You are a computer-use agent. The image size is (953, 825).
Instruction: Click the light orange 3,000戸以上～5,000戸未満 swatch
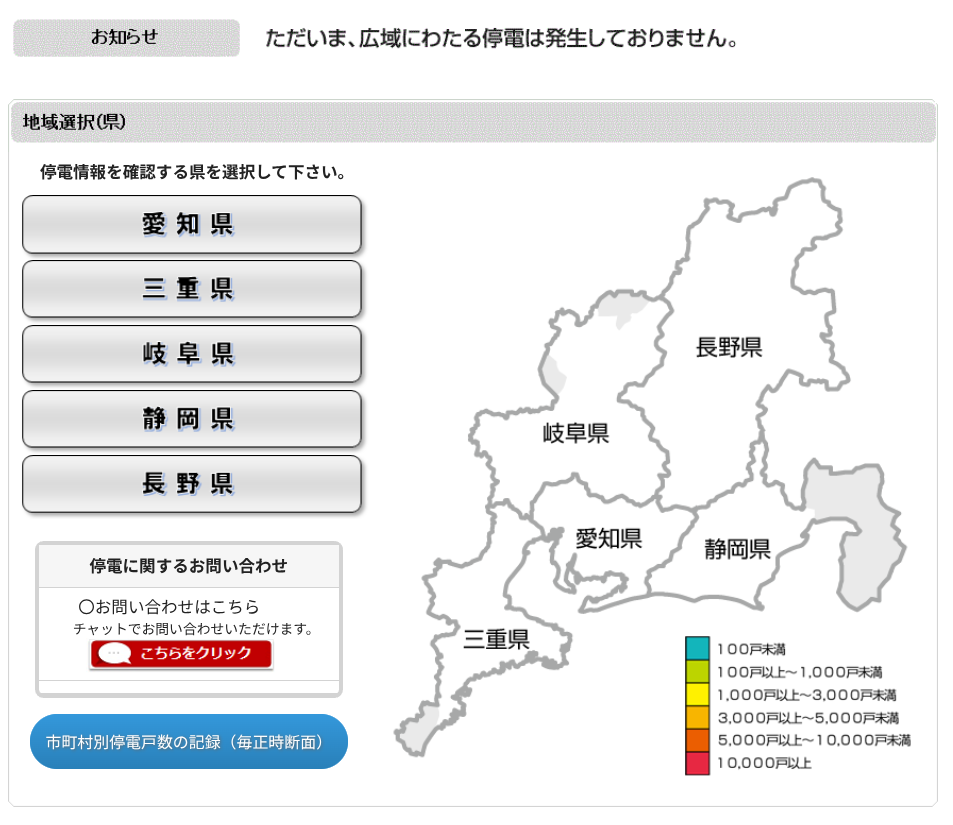coord(697,717)
